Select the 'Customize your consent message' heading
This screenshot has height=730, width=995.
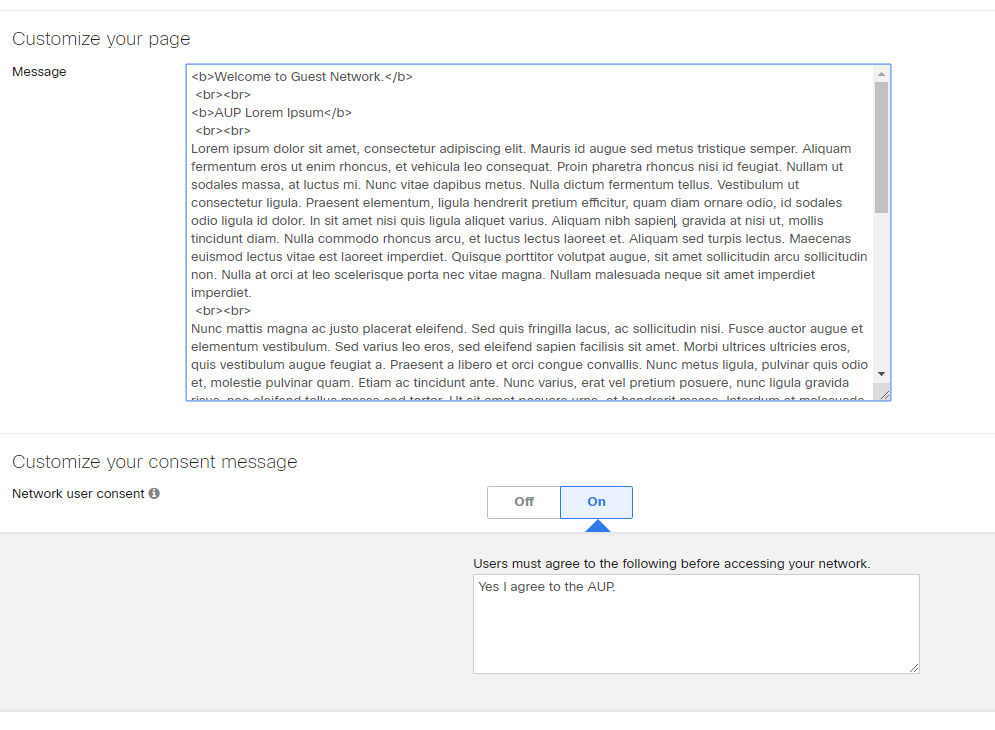(154, 462)
